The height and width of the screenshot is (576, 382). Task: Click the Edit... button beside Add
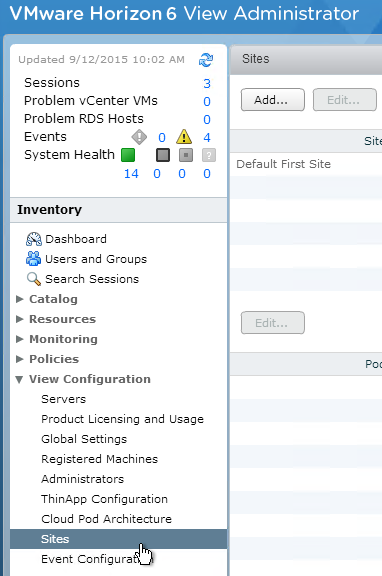click(x=345, y=100)
